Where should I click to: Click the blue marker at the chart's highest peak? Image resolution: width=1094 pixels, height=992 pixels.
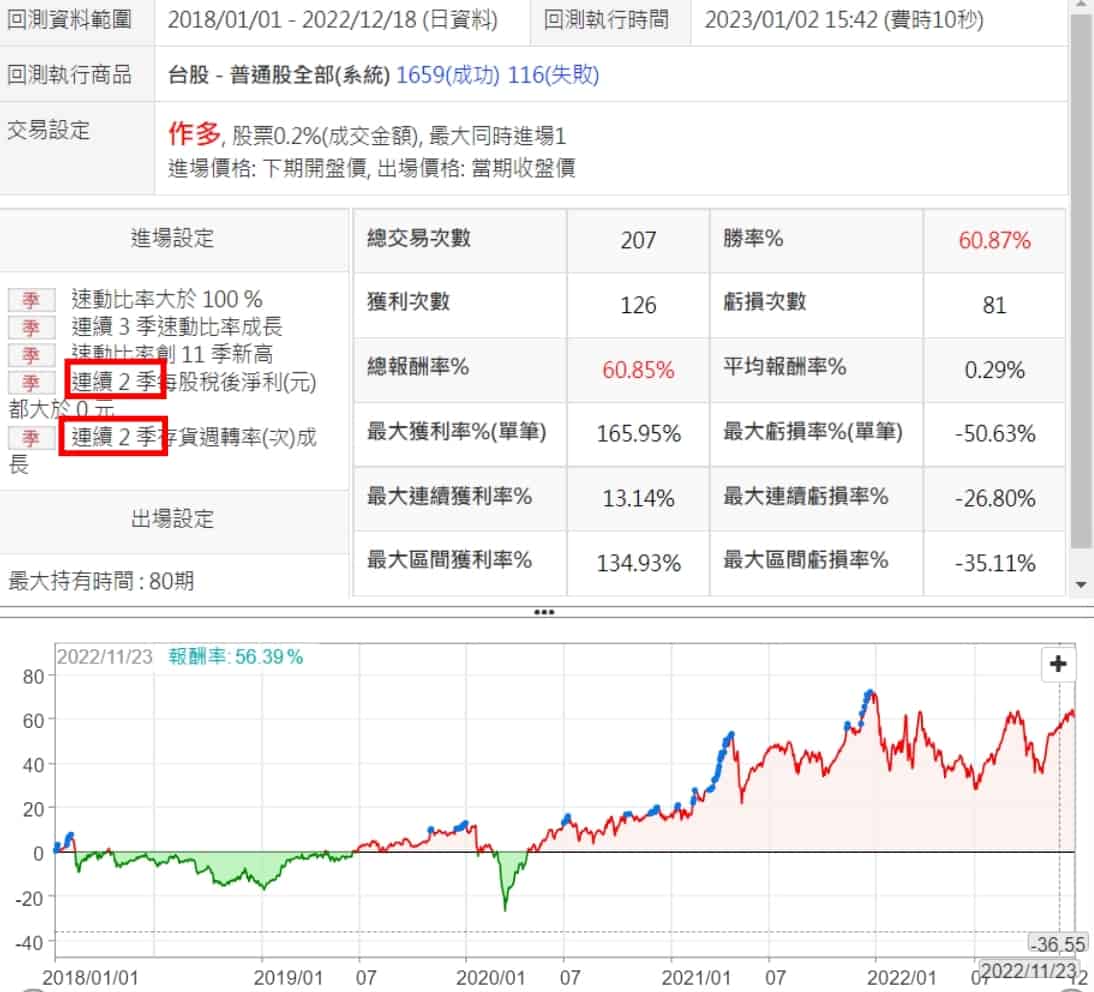[869, 692]
